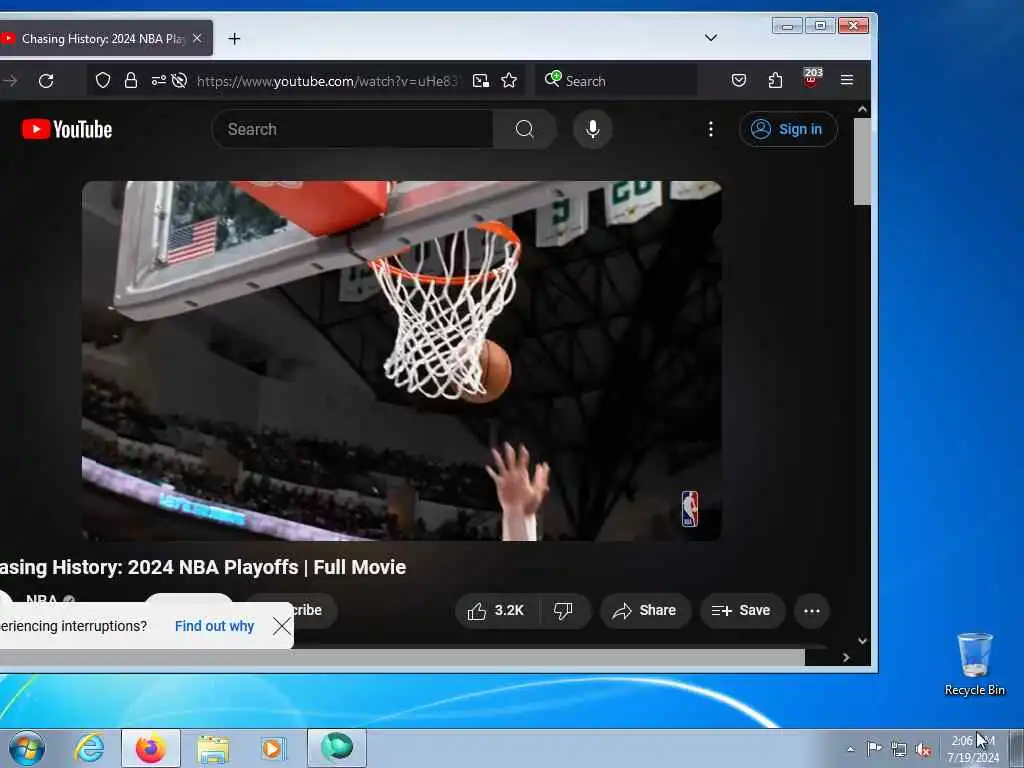Click the Firefox taskbar button

point(151,748)
